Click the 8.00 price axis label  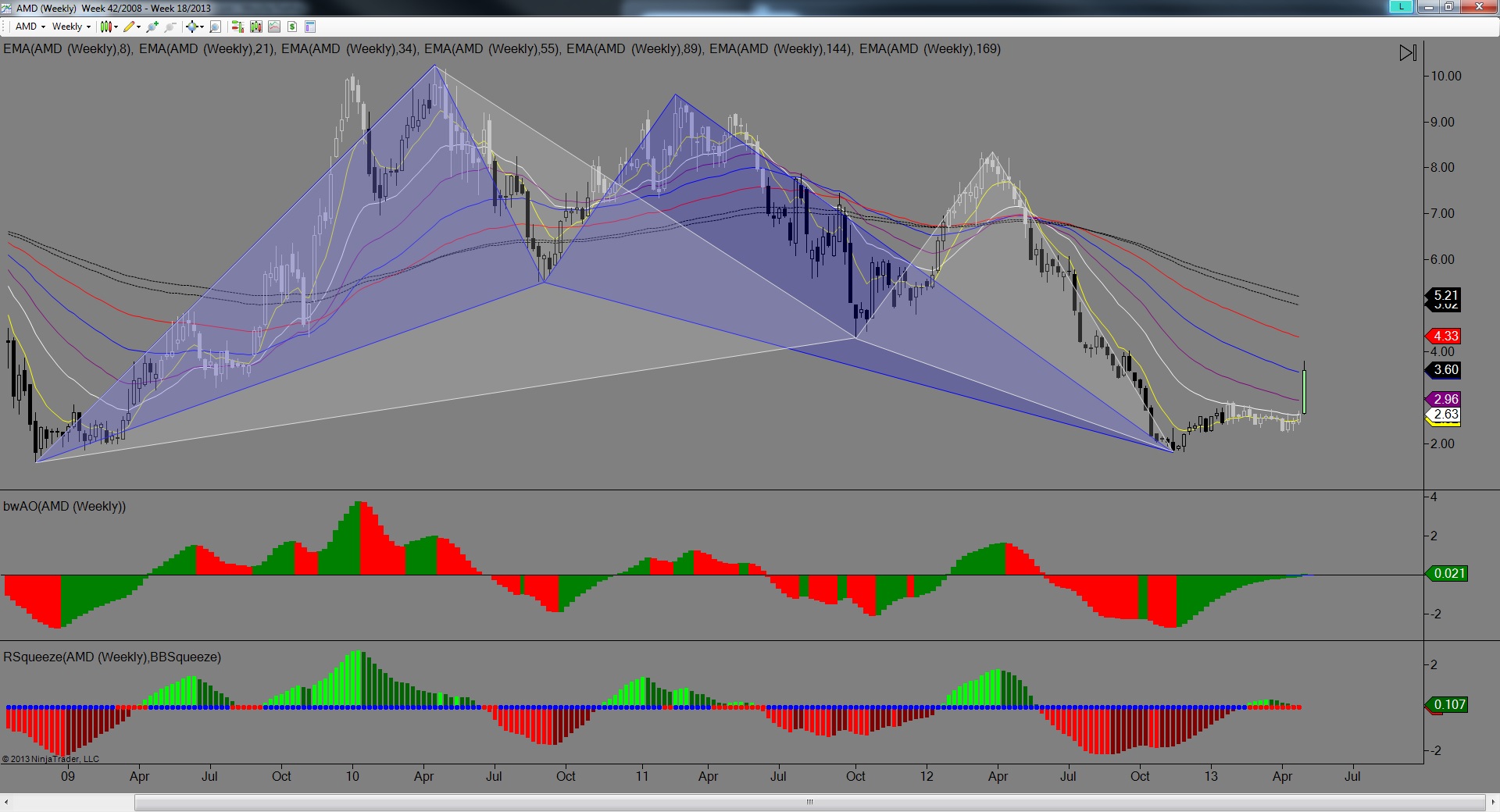[1442, 167]
